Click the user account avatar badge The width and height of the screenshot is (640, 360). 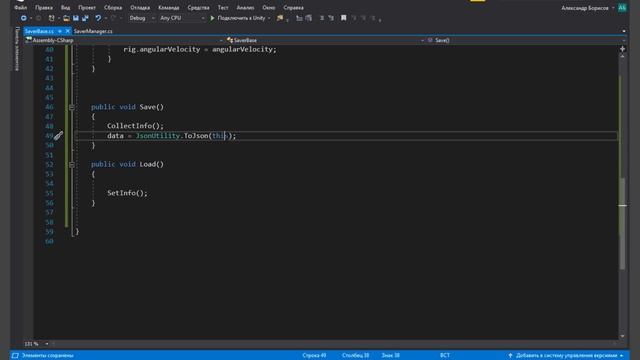622,8
